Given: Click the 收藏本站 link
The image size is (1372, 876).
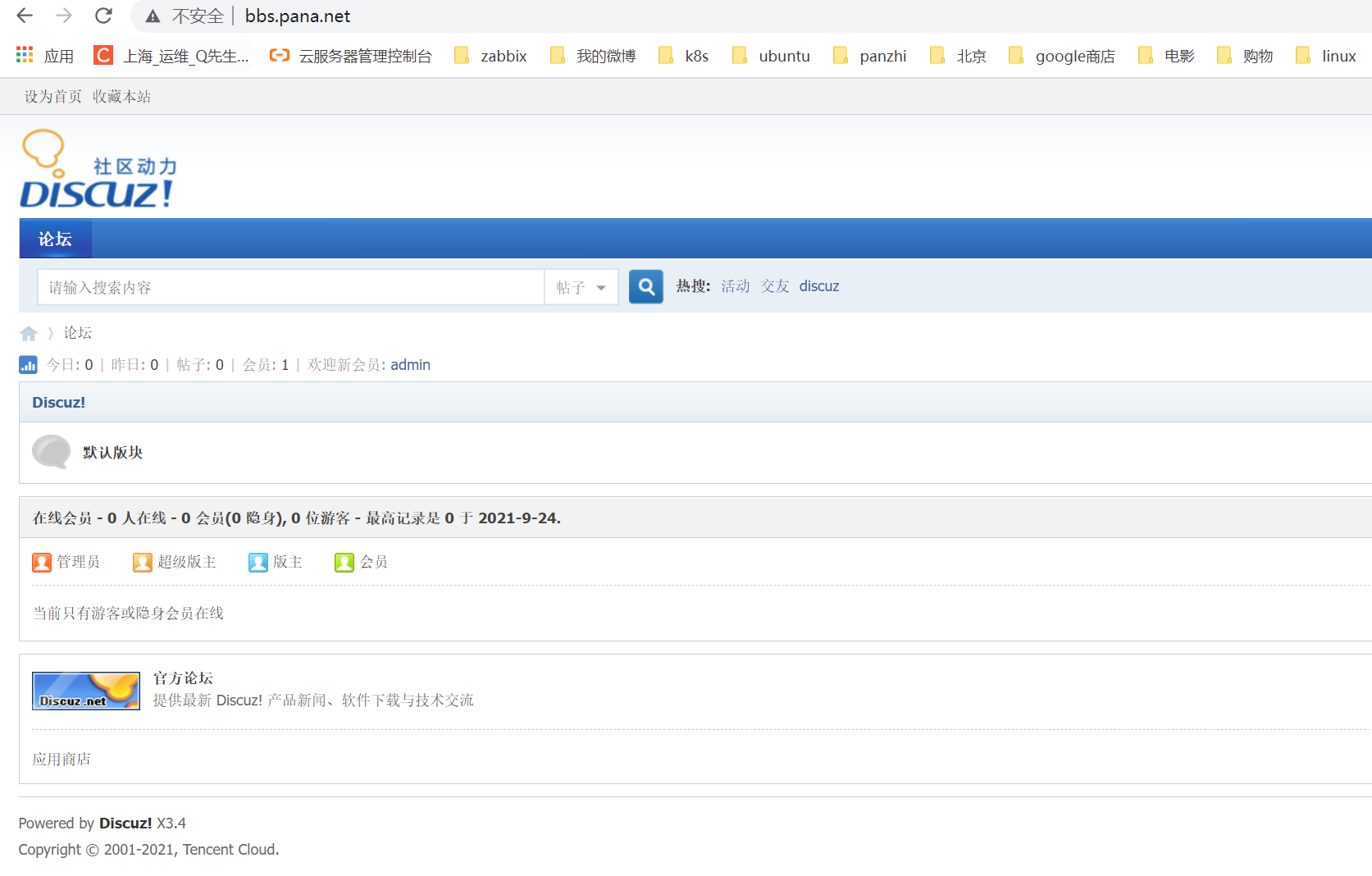Looking at the screenshot, I should pos(121,97).
